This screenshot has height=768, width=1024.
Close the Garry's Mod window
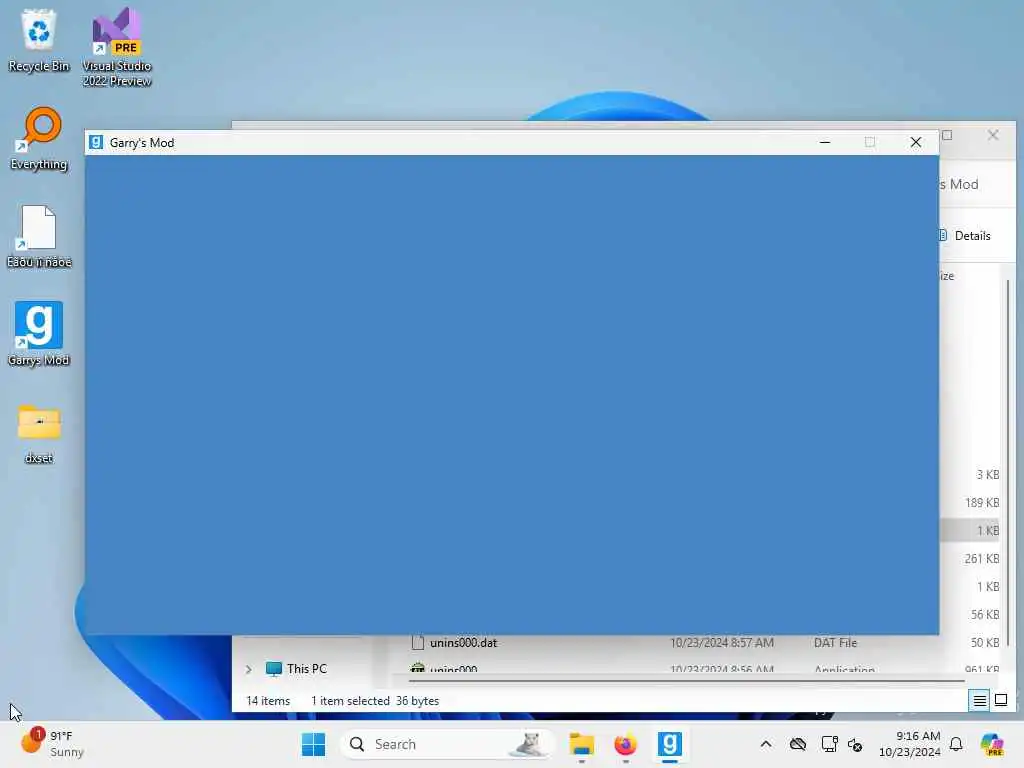[916, 142]
